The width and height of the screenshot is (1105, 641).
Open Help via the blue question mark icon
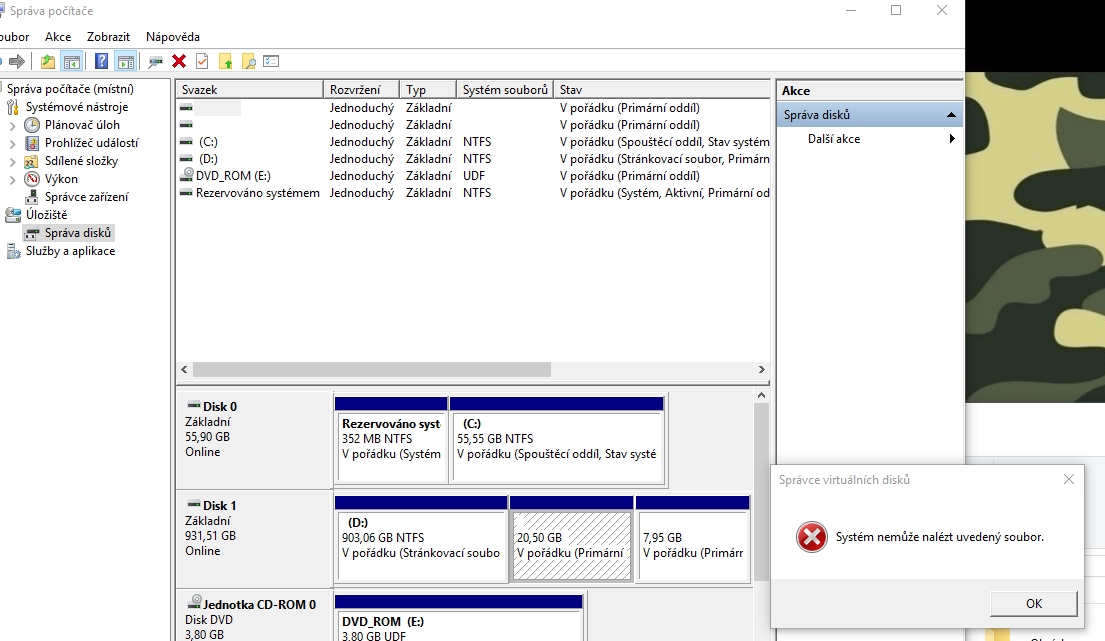tap(101, 62)
